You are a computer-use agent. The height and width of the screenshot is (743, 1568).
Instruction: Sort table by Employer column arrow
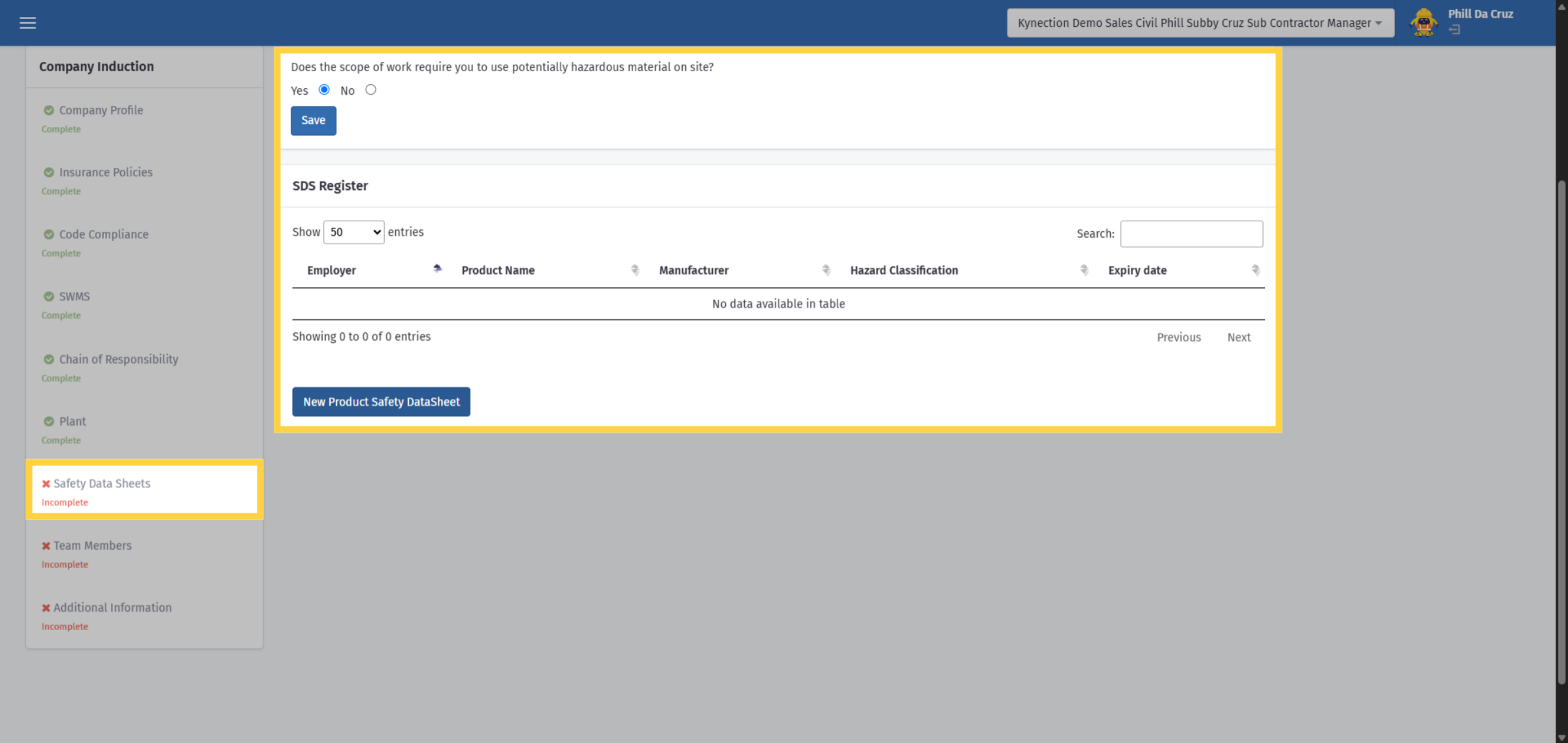tap(438, 270)
